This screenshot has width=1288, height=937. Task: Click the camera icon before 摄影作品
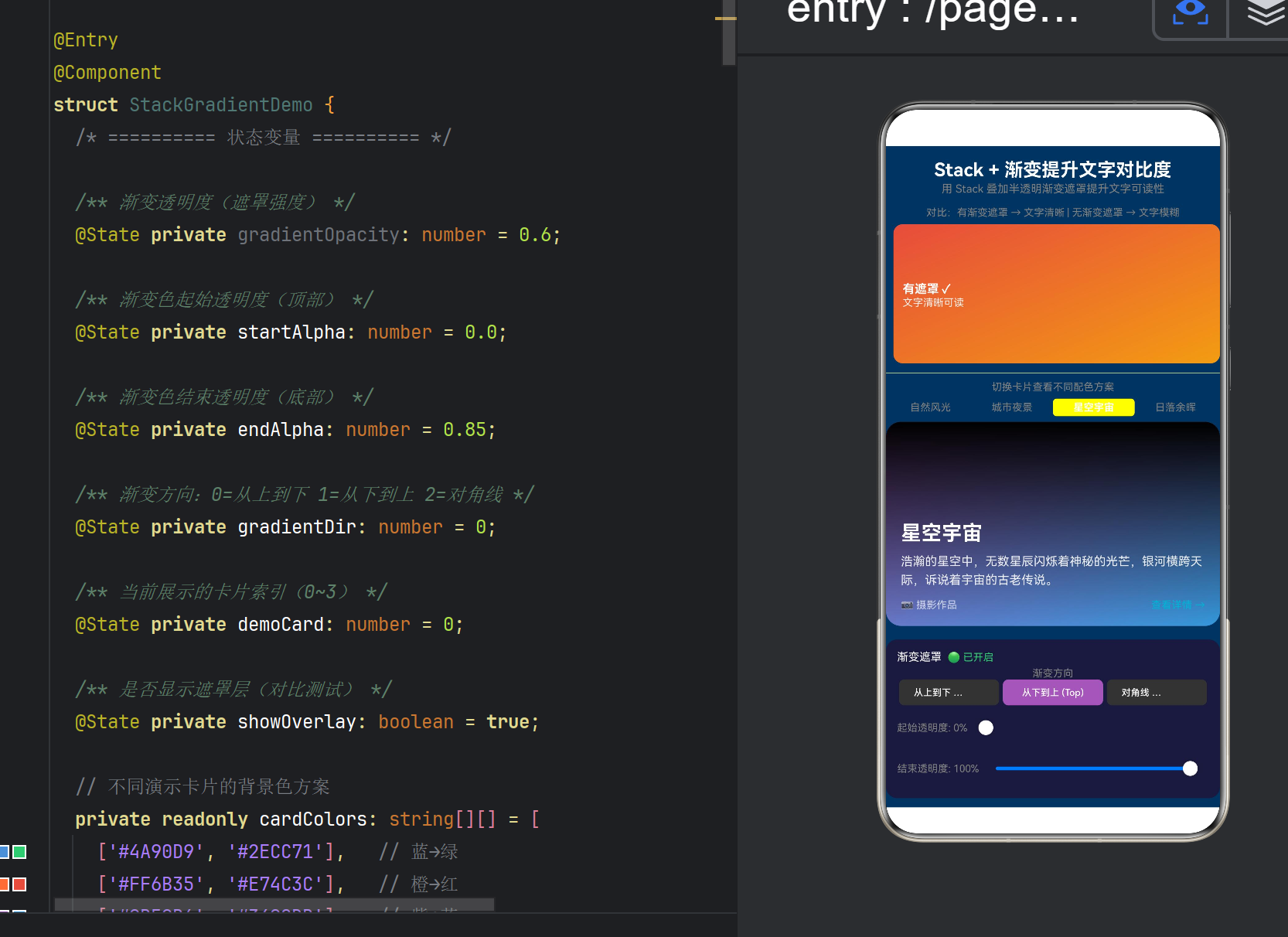907,605
